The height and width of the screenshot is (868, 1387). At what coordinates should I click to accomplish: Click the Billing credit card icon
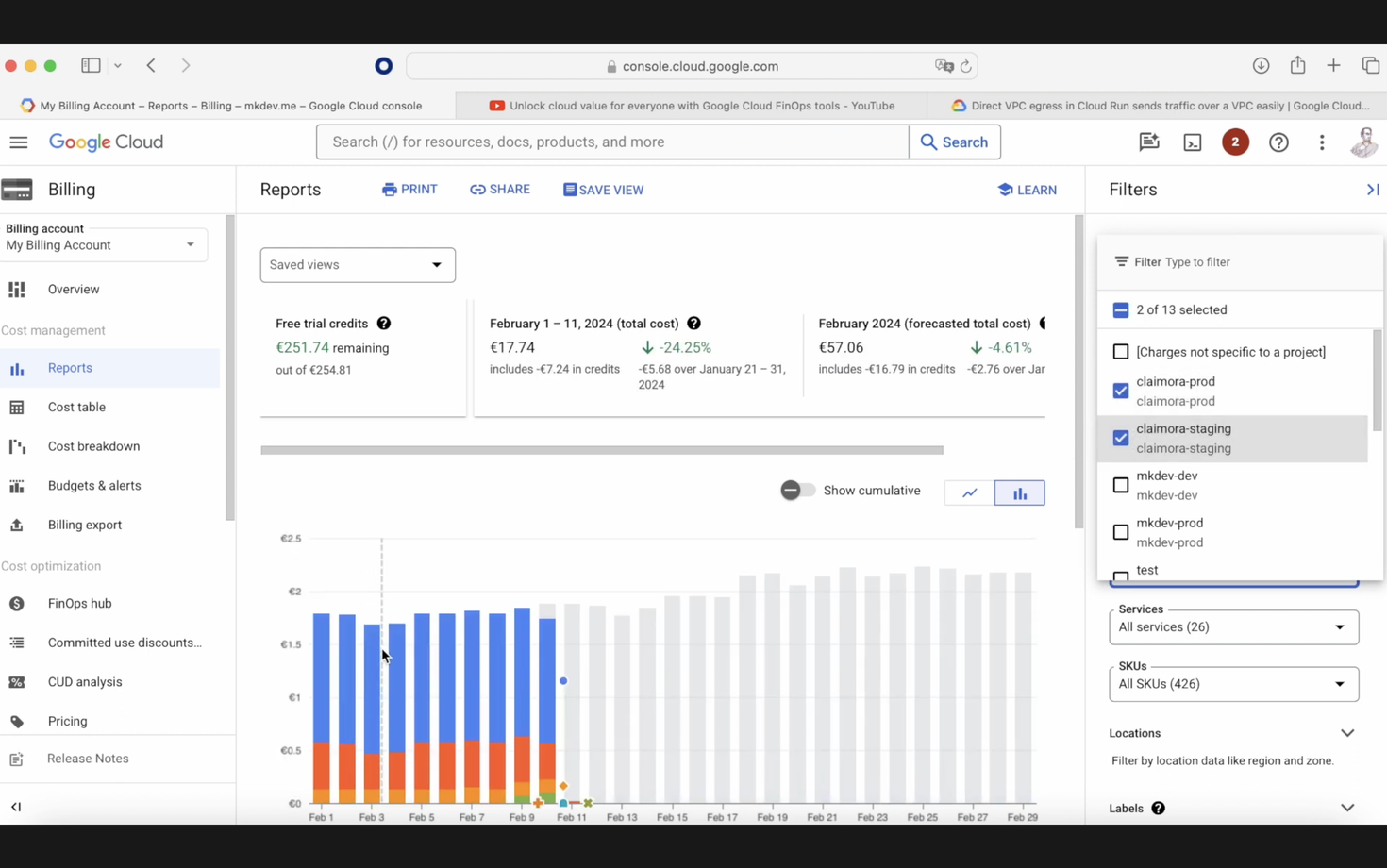(17, 190)
